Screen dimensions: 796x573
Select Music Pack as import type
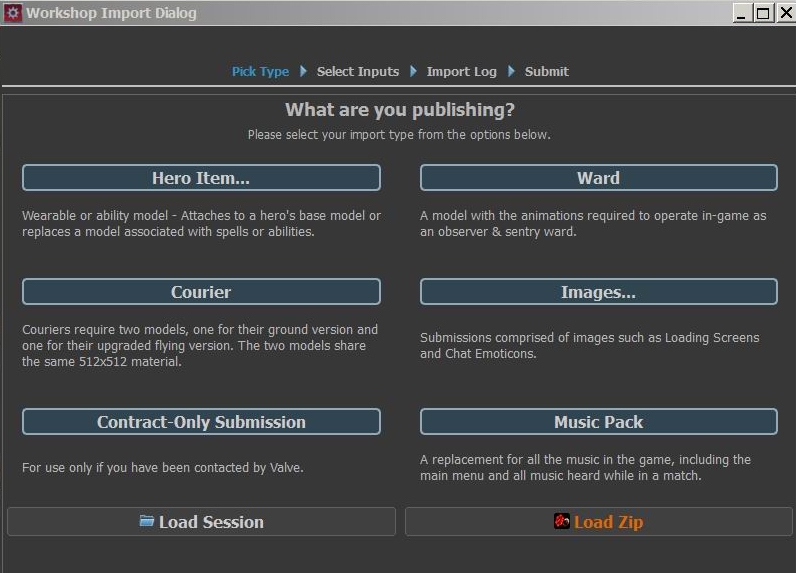598,422
